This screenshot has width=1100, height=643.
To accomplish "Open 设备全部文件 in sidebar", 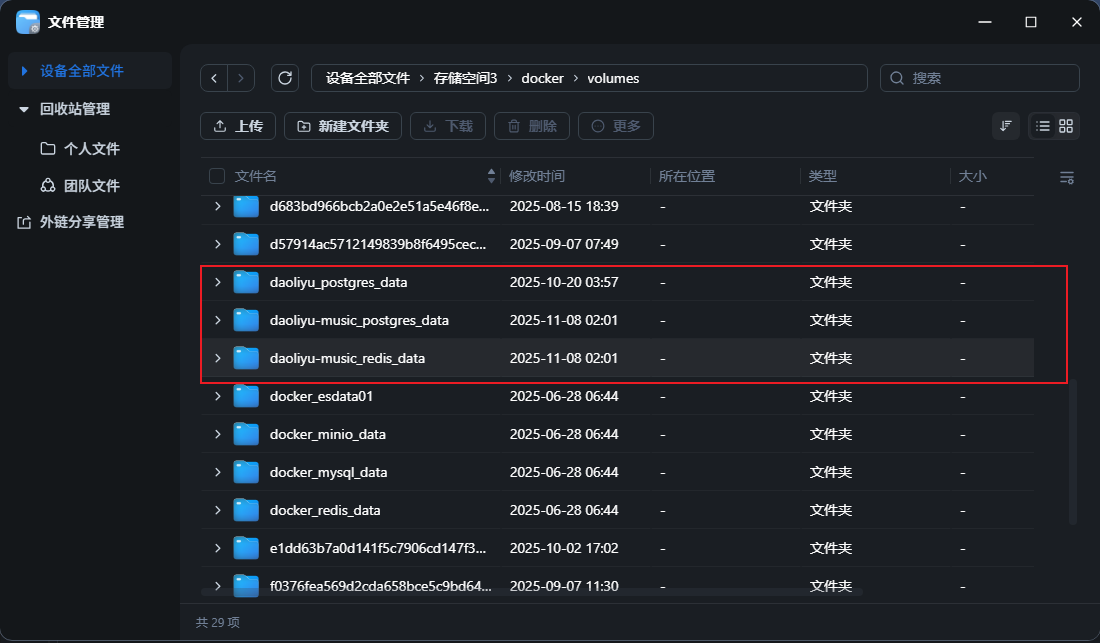I will [x=90, y=71].
